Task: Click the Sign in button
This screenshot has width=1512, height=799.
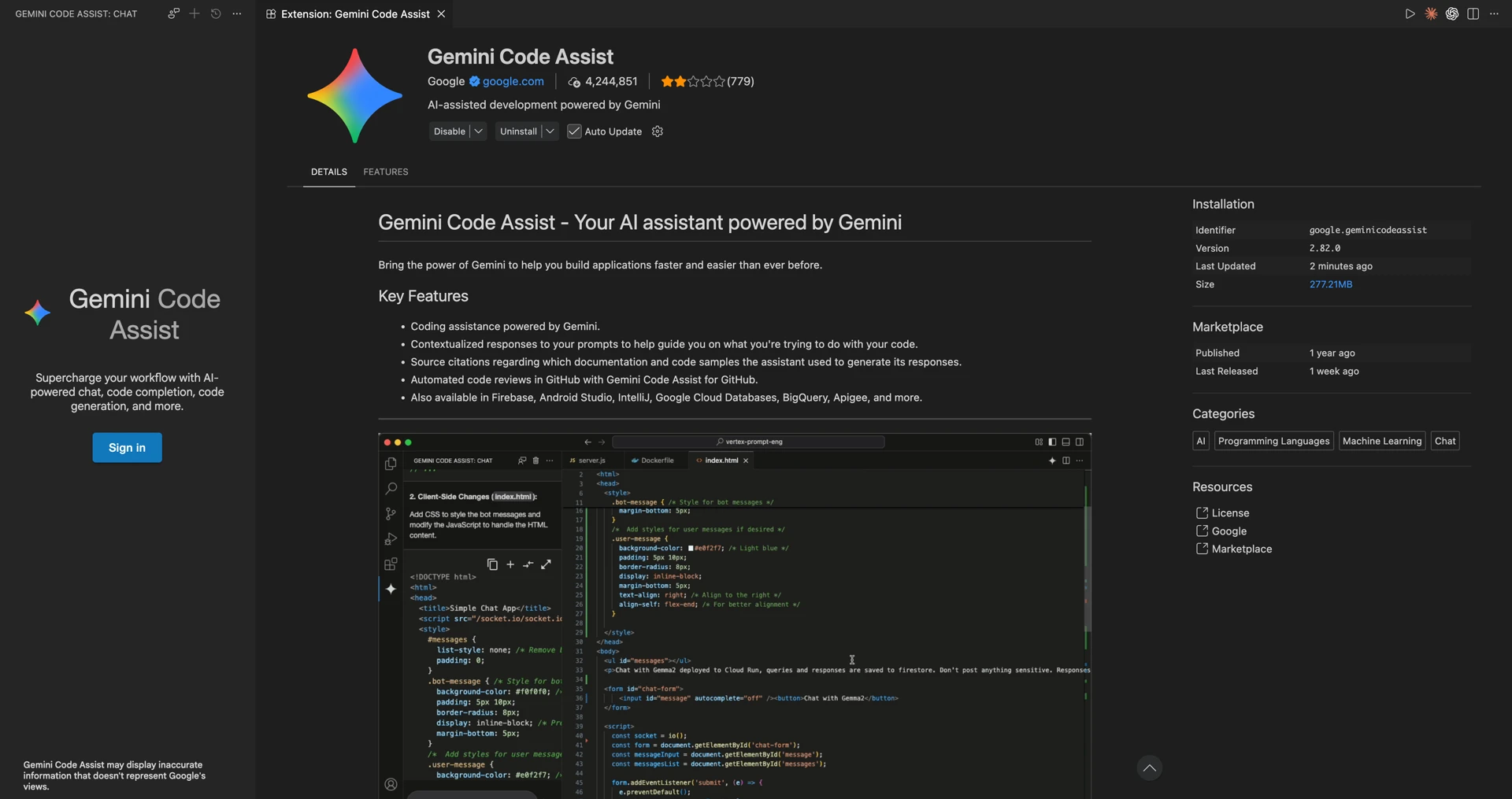Action: 127,447
